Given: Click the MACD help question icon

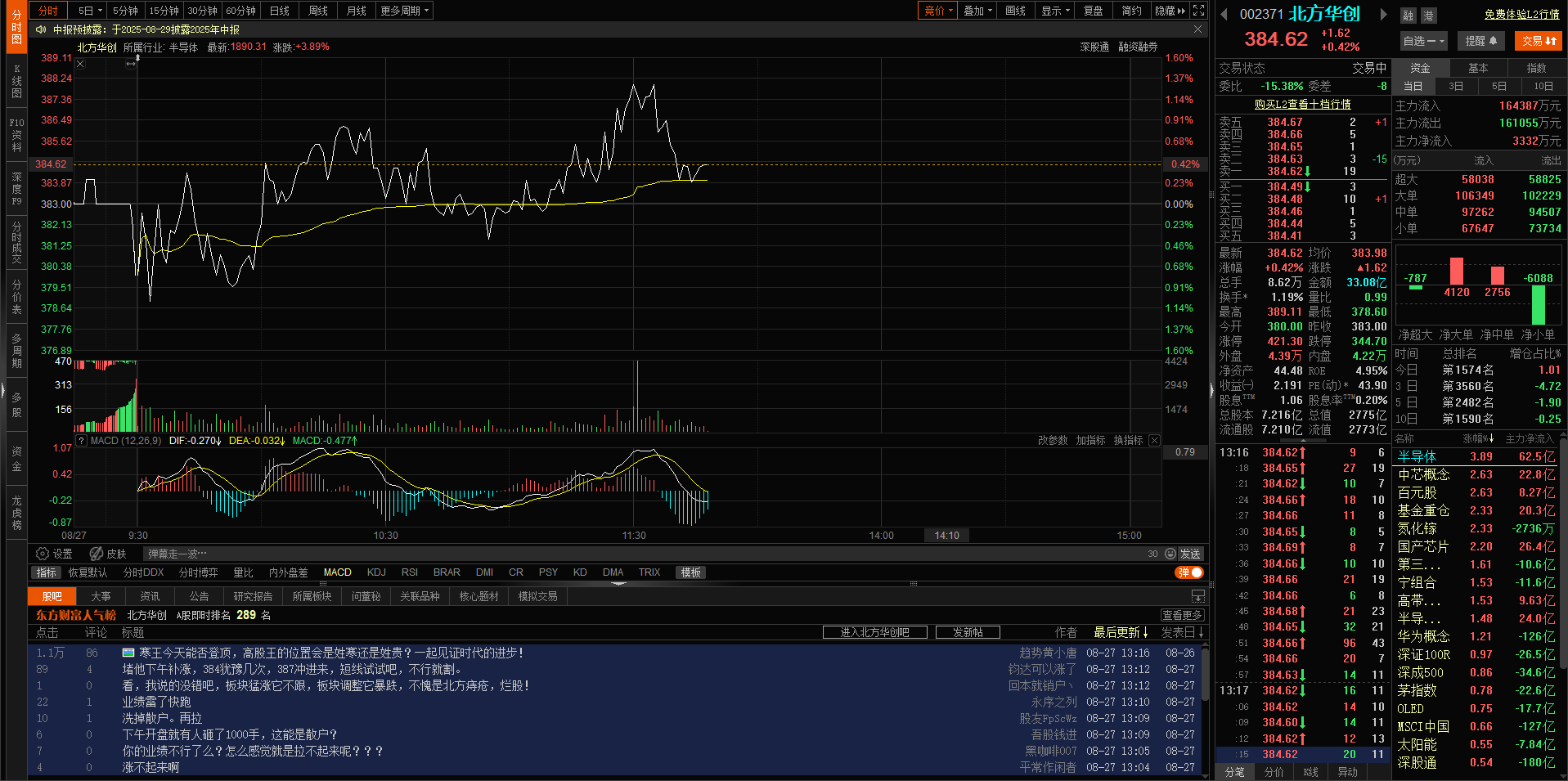Looking at the screenshot, I should (x=81, y=440).
